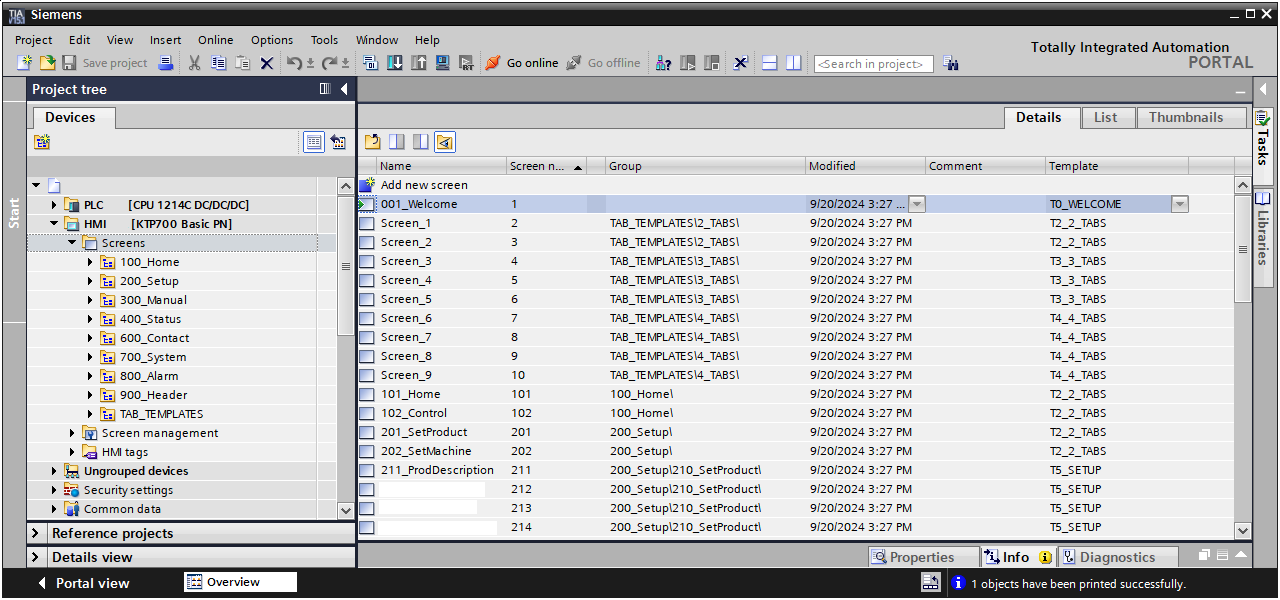Screen dimensions: 1280x600
Task: Open the Online menu
Action: coord(215,40)
